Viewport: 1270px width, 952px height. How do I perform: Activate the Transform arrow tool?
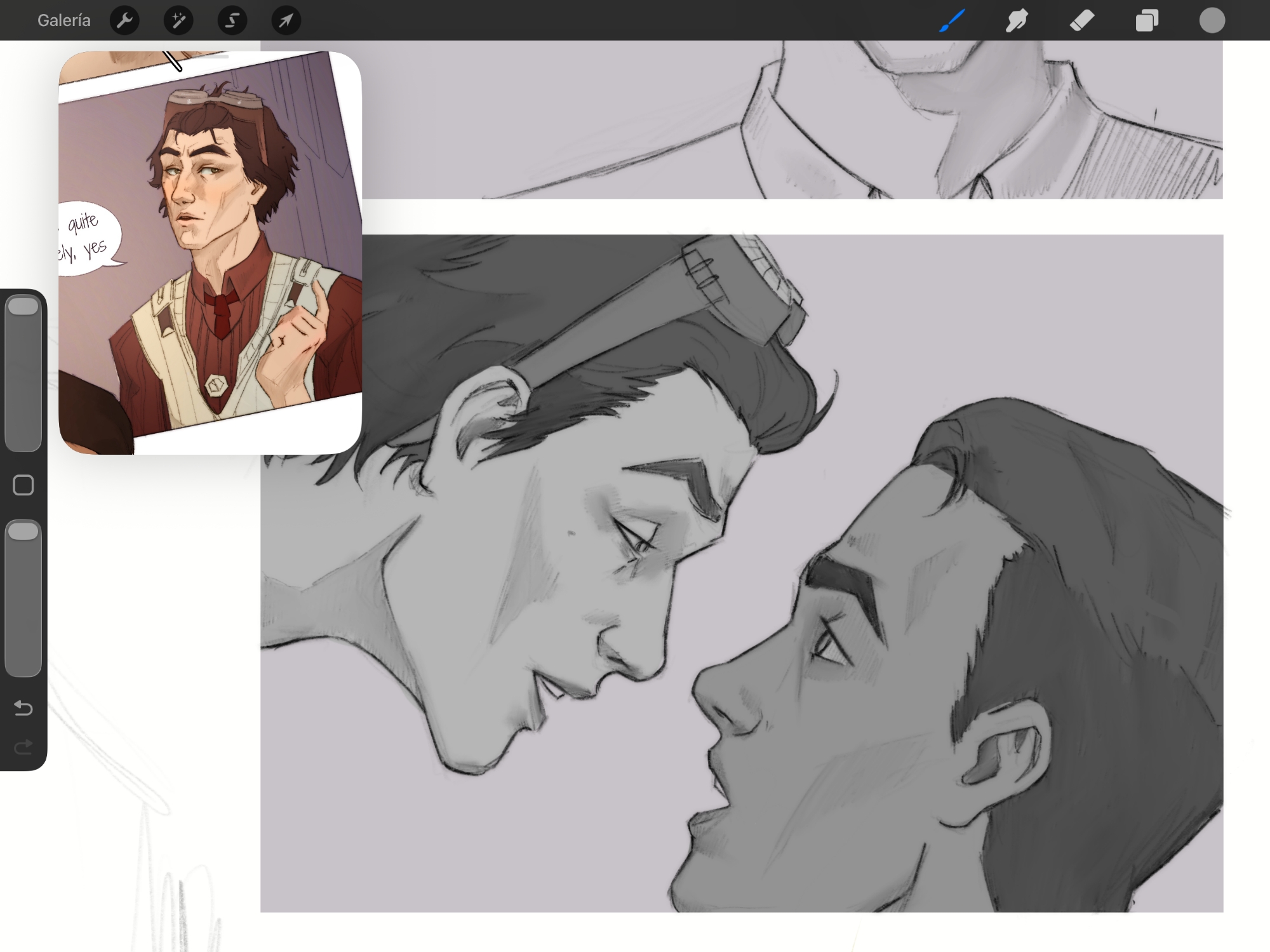[286, 20]
